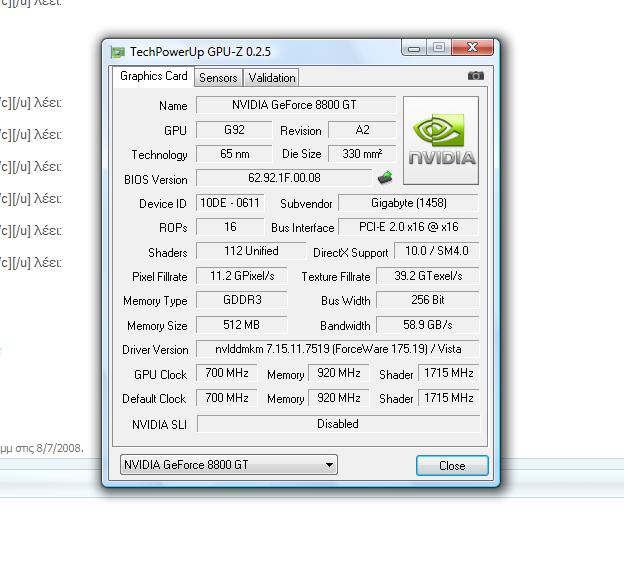Click the TechPowerUp GPU-Z 0.2.5 title text
Image resolution: width=640 pixels, height=588 pixels.
point(200,52)
